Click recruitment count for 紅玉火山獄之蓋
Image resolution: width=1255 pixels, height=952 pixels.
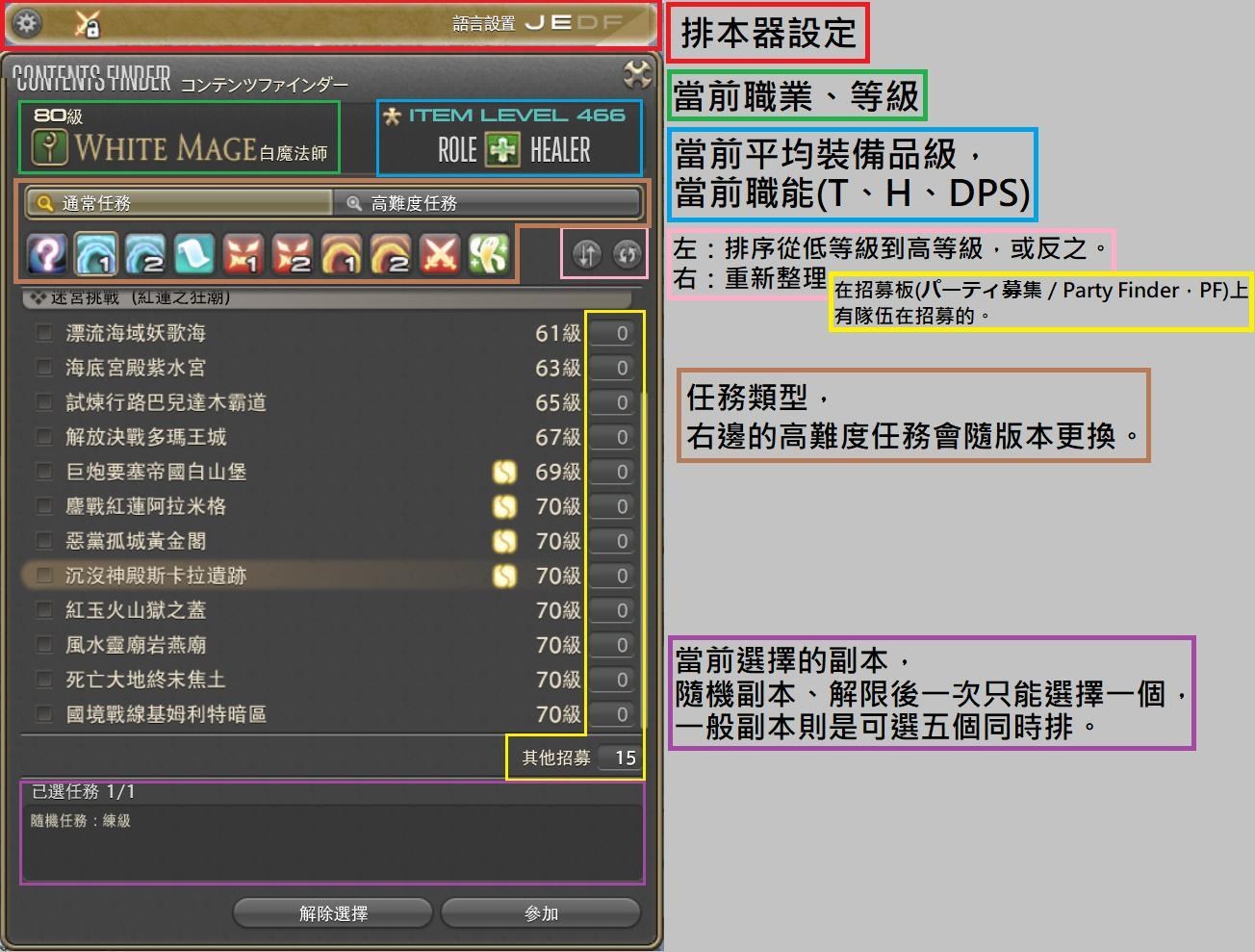click(x=612, y=610)
